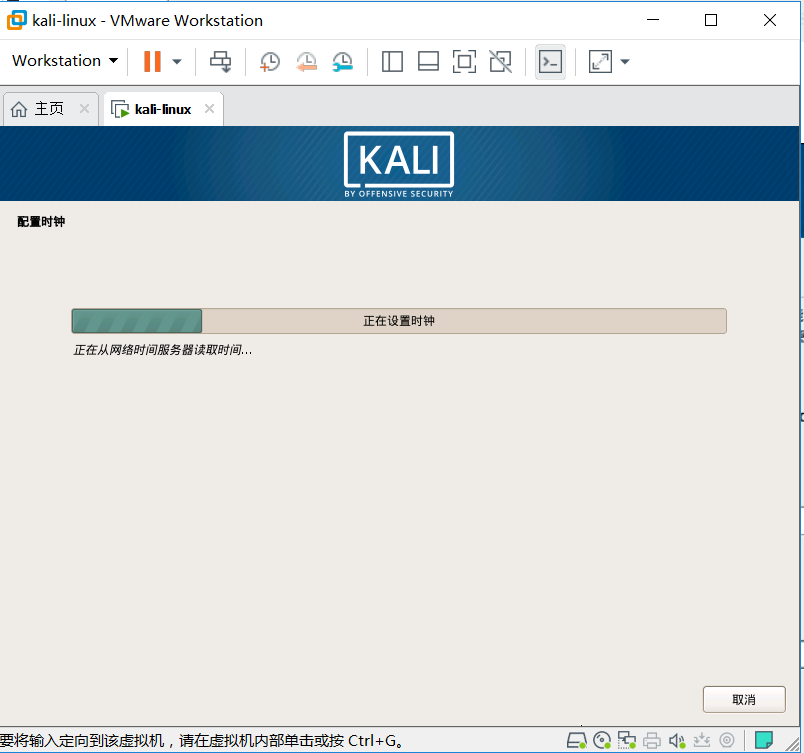Viewport: 804px width, 753px height.
Task: Open the snapshot manager
Action: 342,62
